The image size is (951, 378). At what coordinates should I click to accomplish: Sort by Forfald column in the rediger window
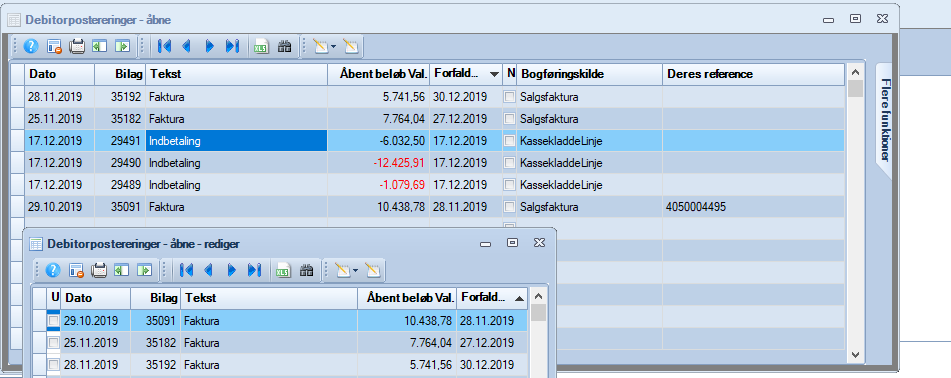coord(492,298)
